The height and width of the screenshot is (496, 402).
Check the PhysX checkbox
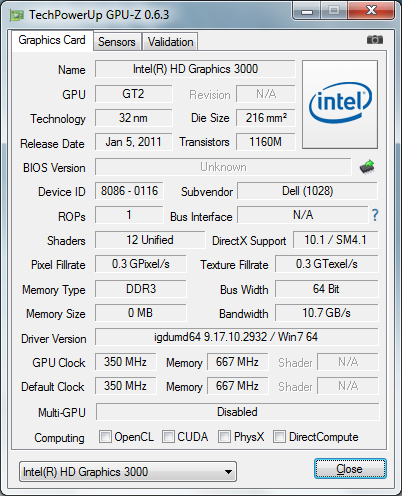pos(224,436)
